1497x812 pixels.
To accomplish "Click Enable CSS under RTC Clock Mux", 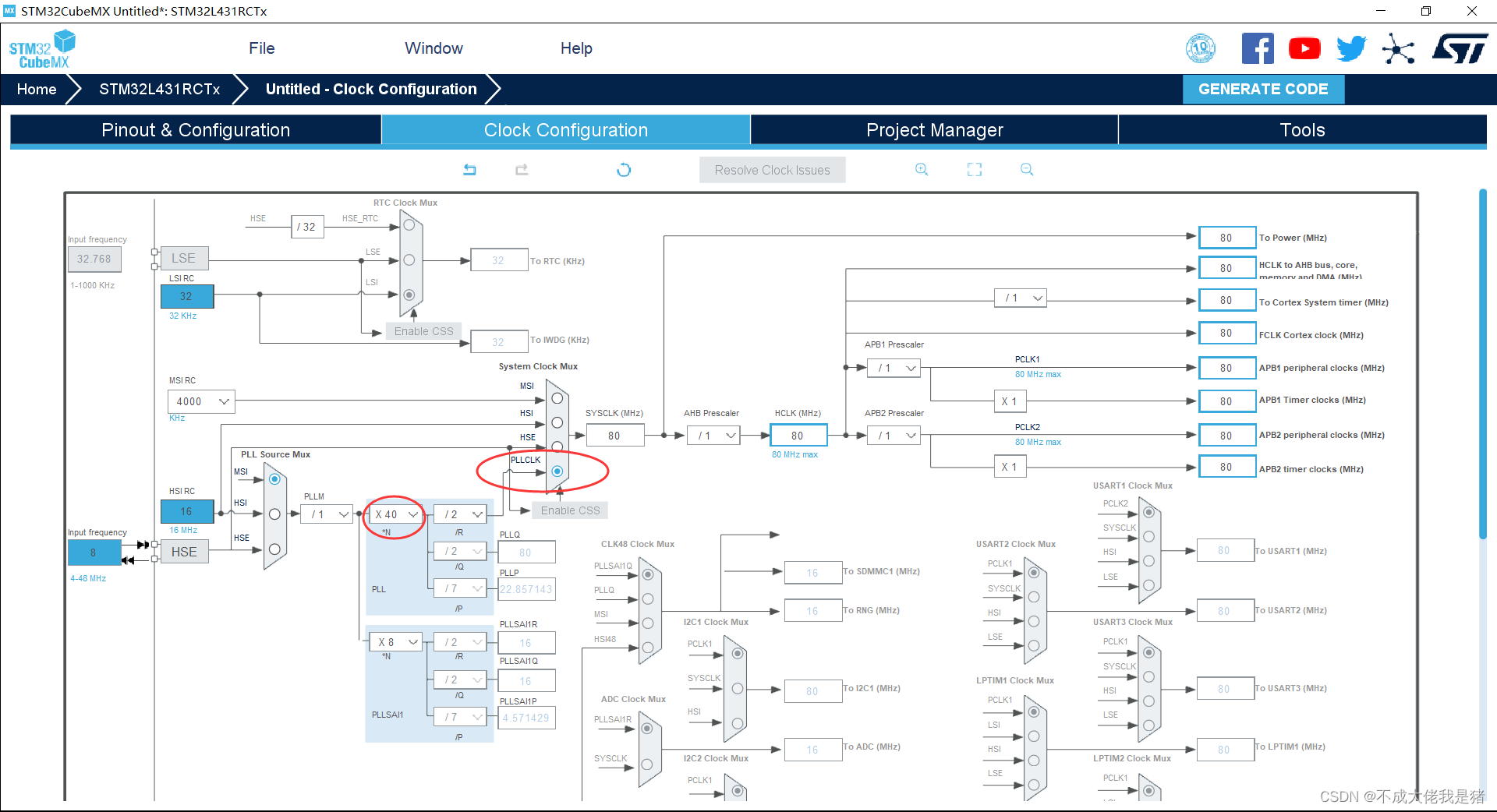I will point(423,331).
